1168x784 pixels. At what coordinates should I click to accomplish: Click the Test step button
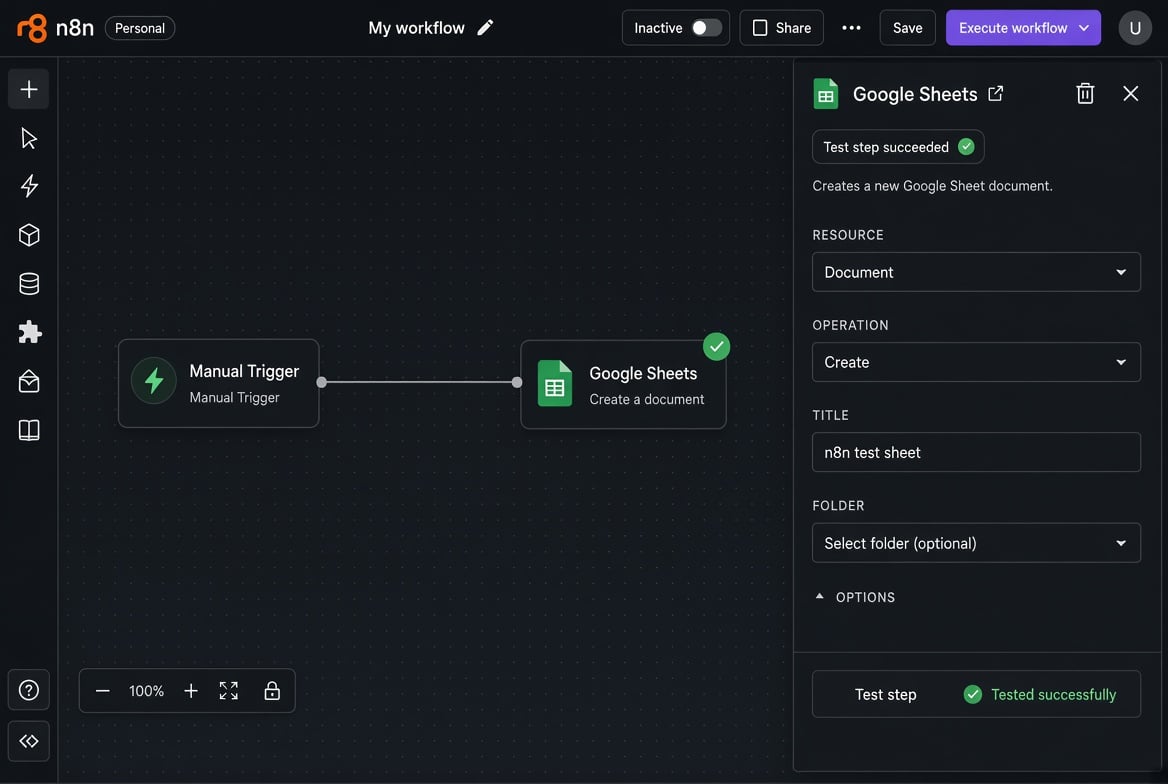(x=885, y=694)
